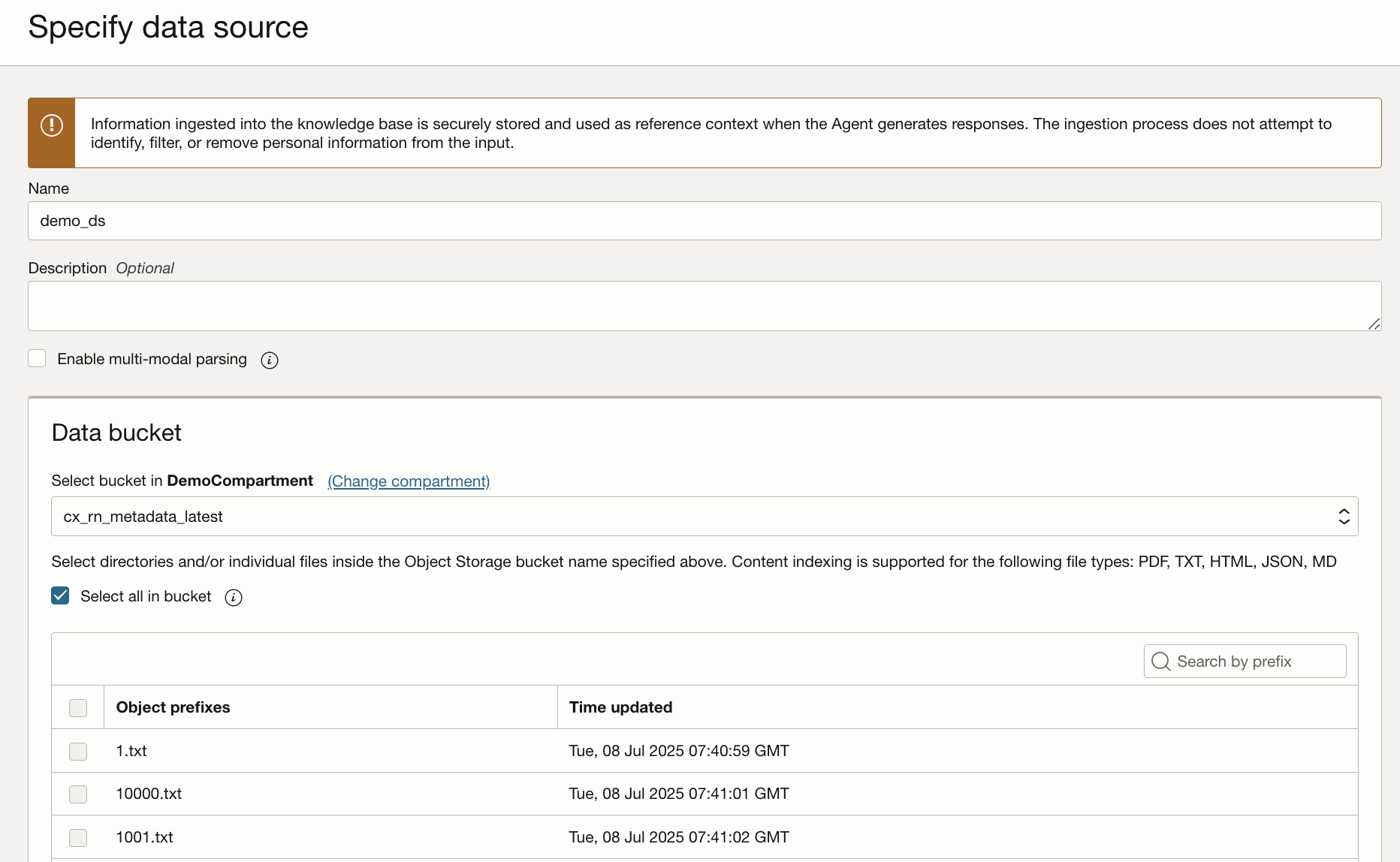
Task: Click the magnifier icon in prefix search
Action: (1160, 662)
